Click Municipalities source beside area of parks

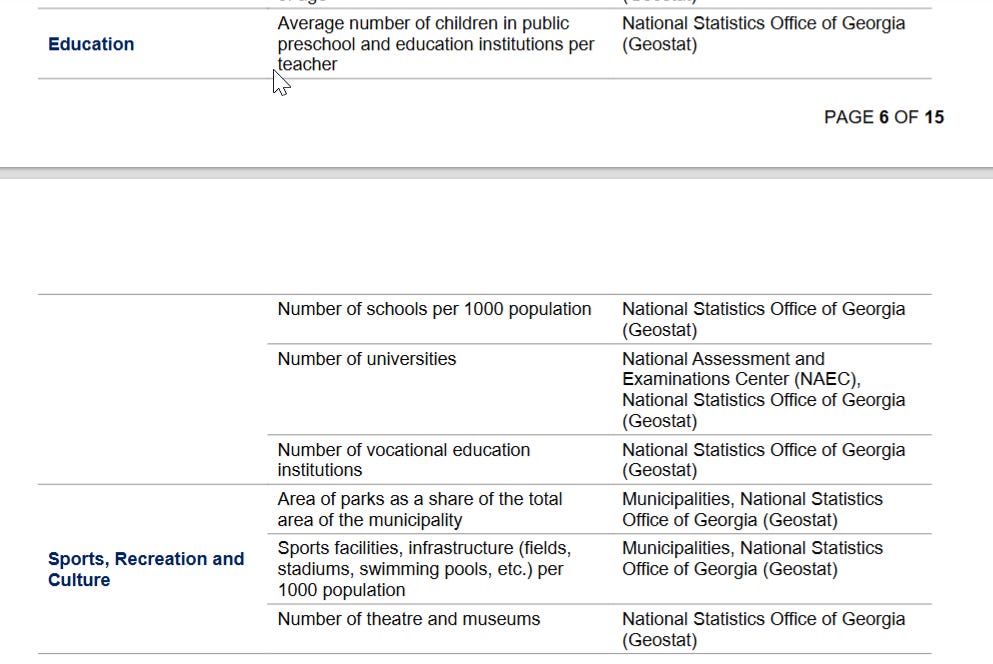coord(752,509)
